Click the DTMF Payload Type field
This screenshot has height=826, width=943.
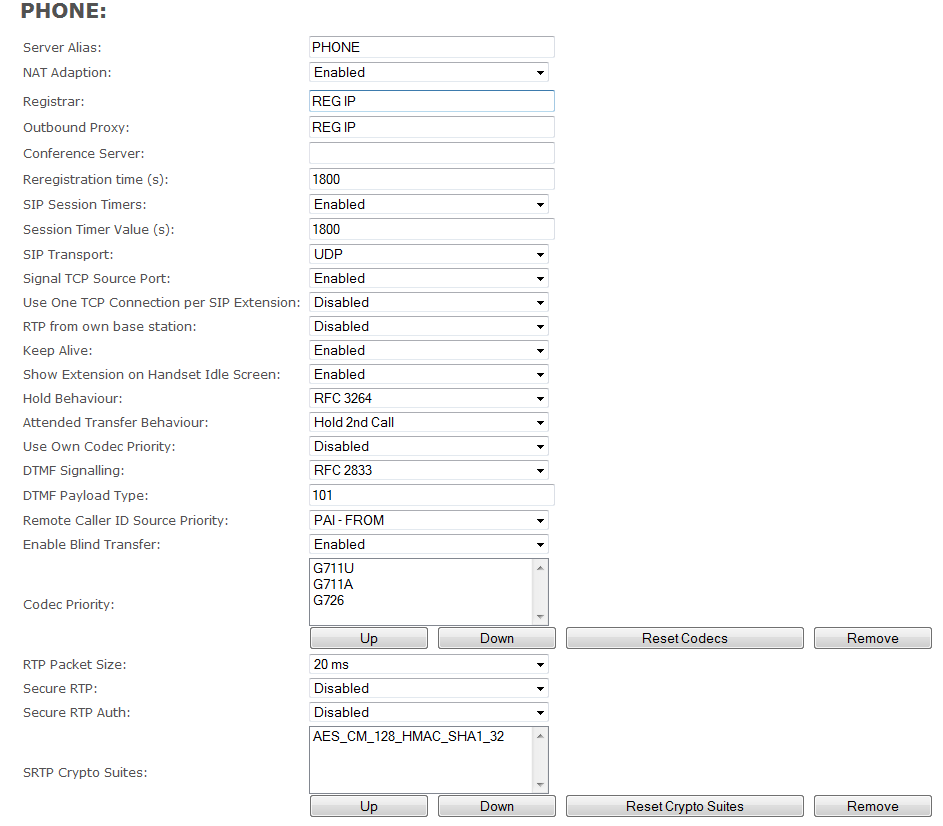pyautogui.click(x=431, y=495)
